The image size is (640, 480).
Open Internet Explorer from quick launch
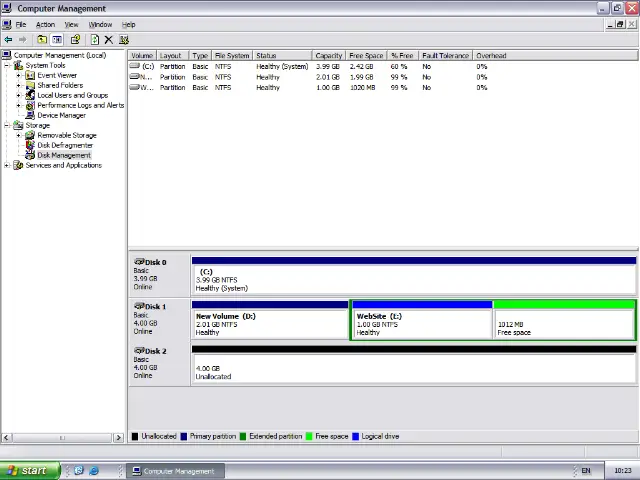click(x=94, y=471)
